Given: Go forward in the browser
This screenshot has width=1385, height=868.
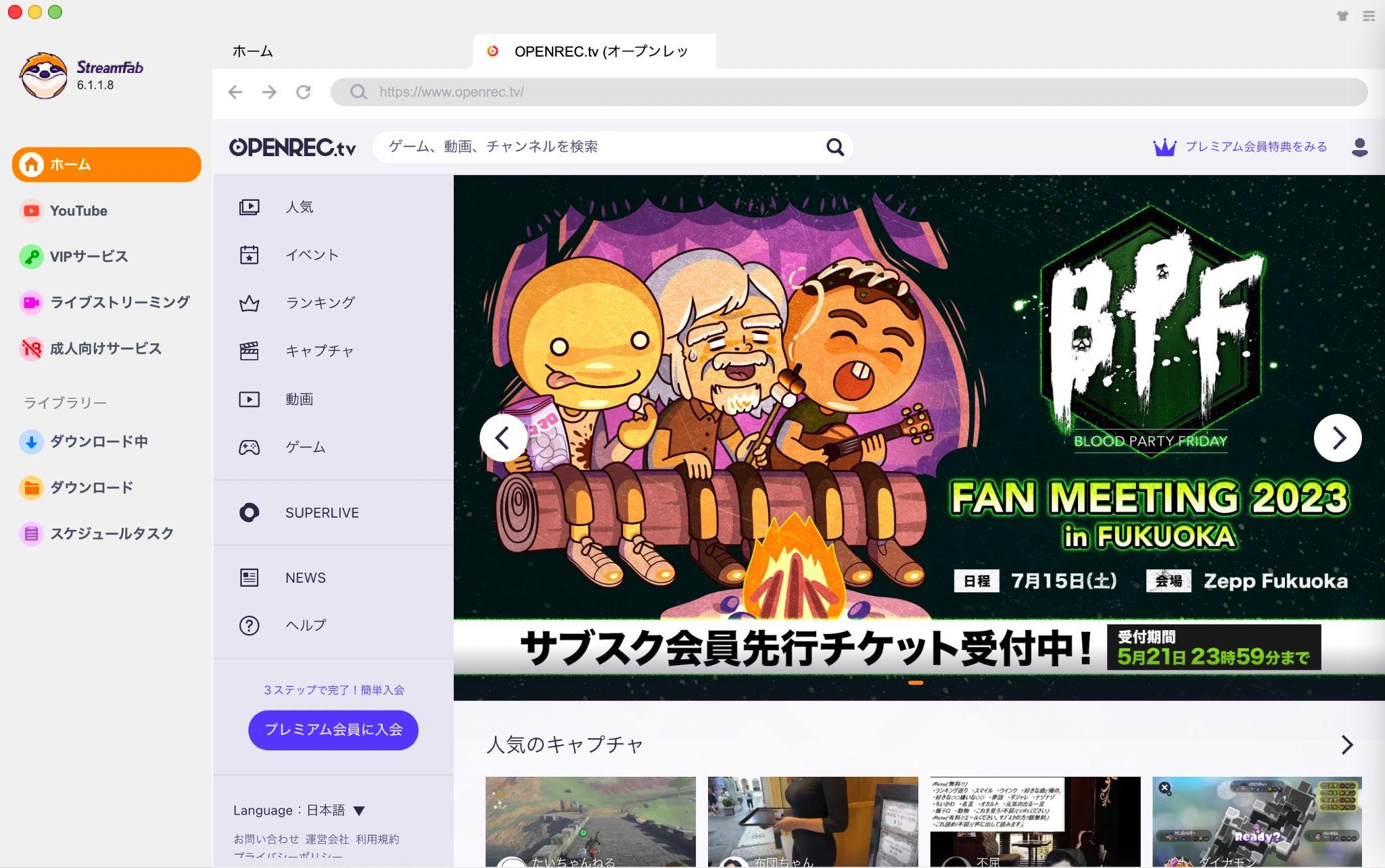Looking at the screenshot, I should pyautogui.click(x=269, y=92).
